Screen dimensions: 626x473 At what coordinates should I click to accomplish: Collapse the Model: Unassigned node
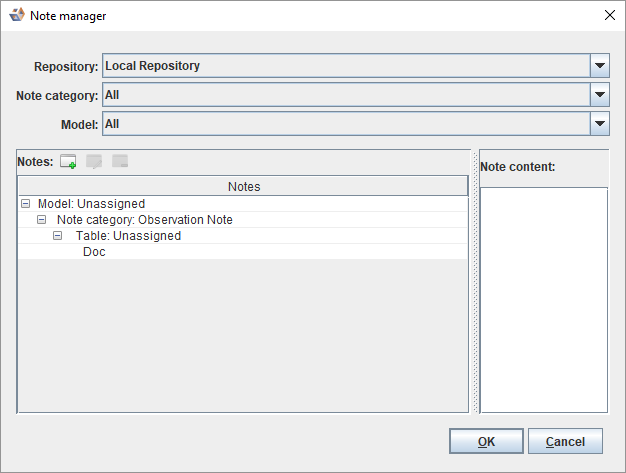click(25, 204)
